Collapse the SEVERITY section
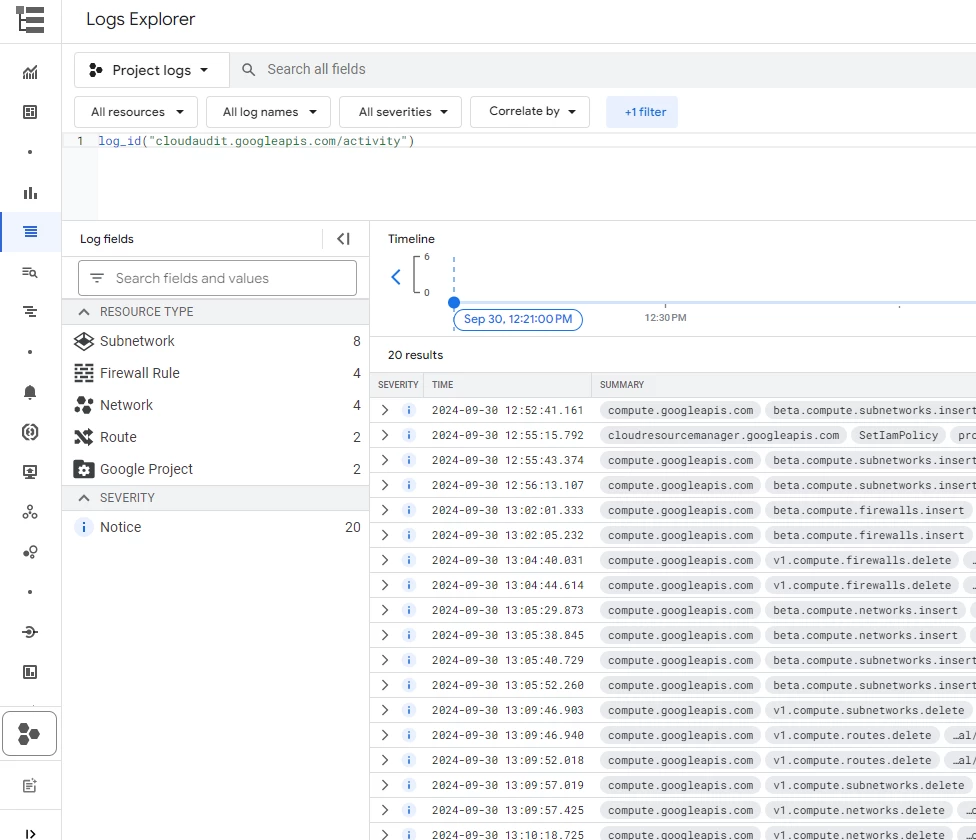Image resolution: width=976 pixels, height=840 pixels. point(84,498)
